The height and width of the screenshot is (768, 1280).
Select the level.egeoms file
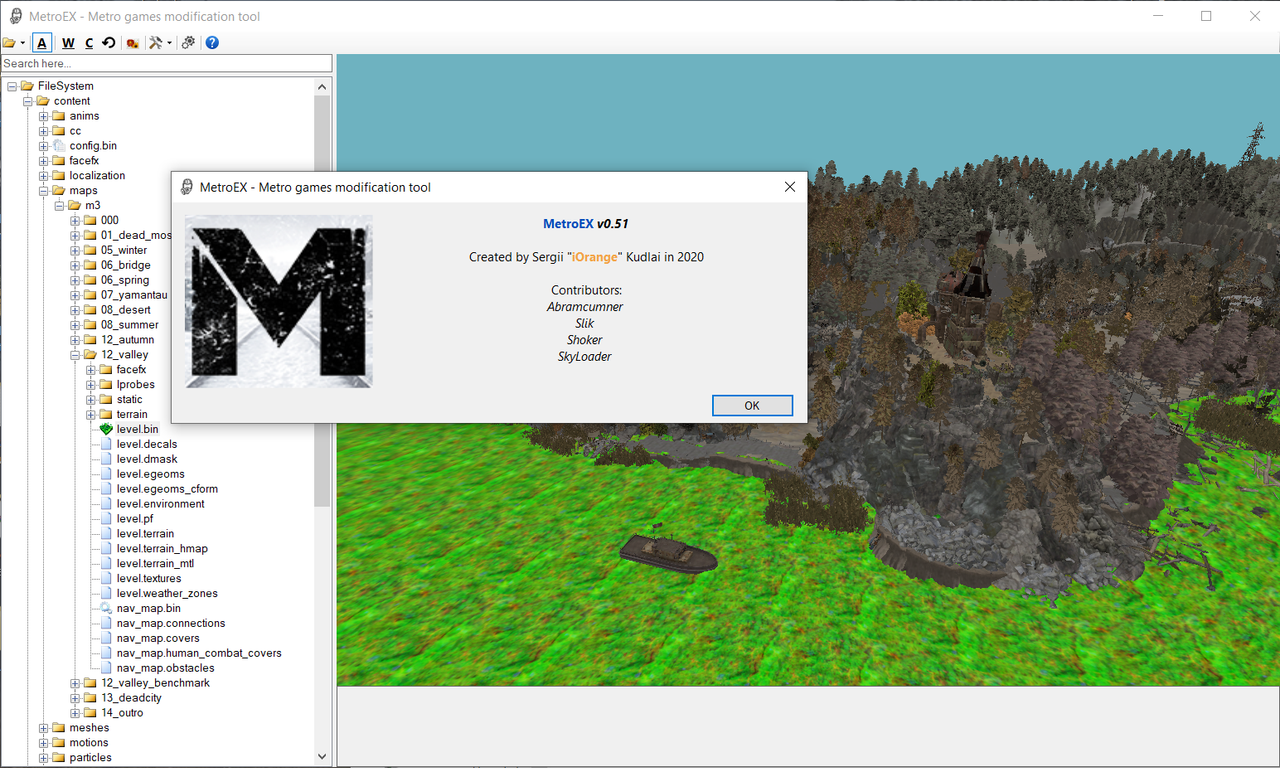tap(150, 474)
